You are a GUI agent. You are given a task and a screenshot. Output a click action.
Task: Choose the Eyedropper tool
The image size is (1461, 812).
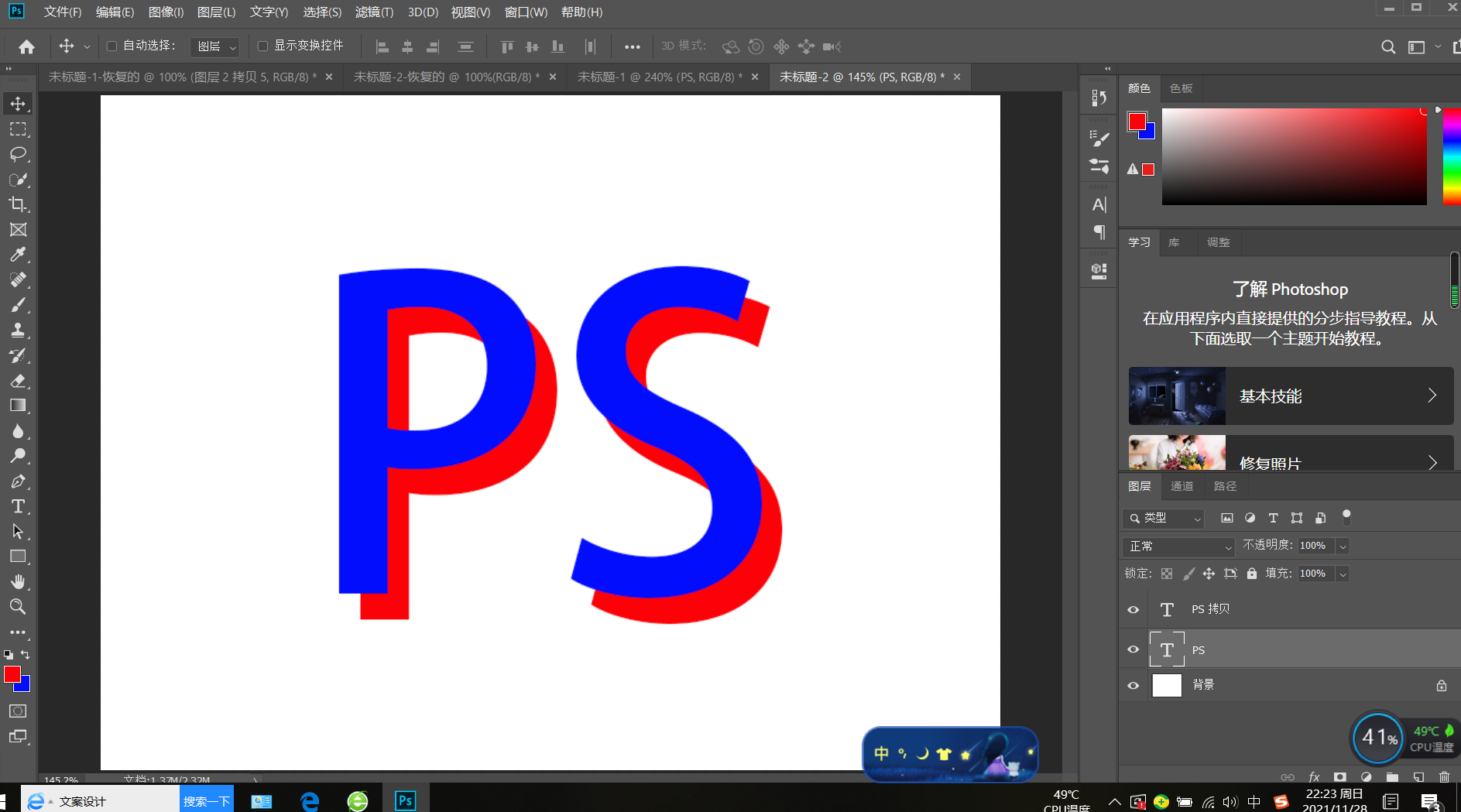click(18, 255)
